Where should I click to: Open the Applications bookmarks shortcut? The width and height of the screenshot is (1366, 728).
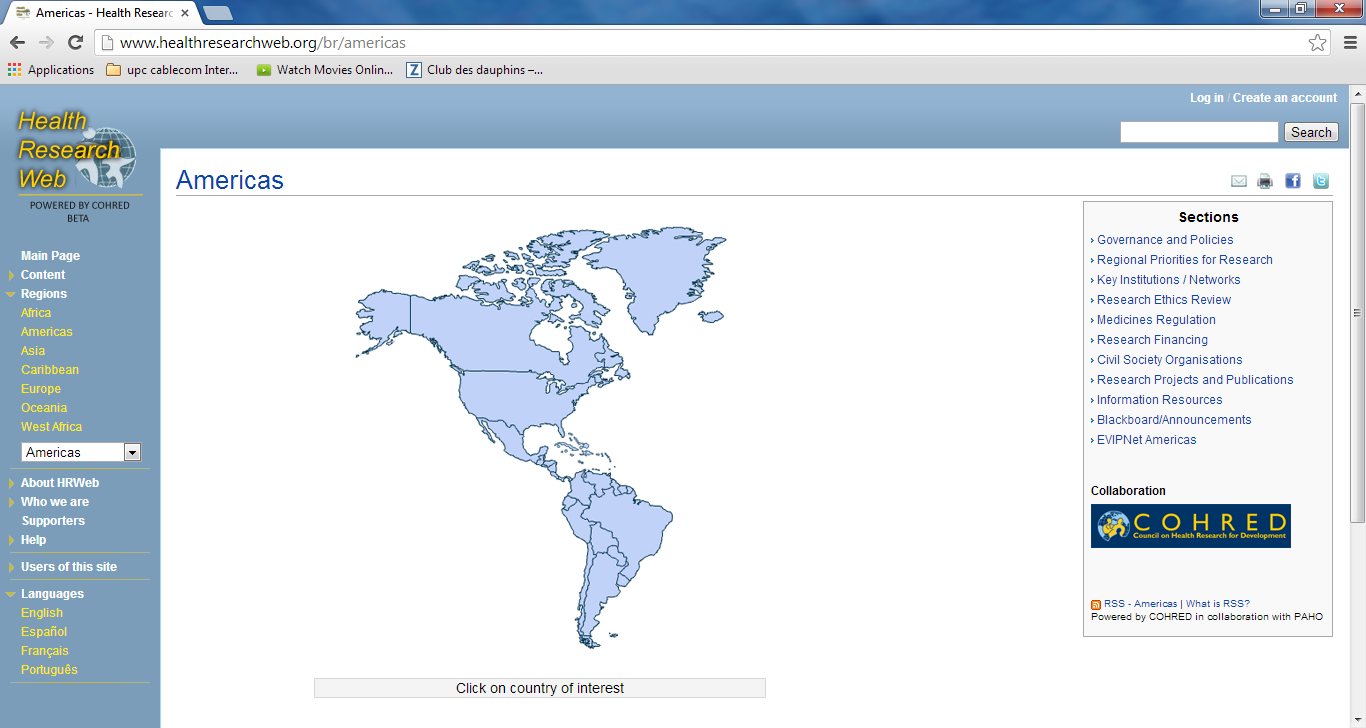tap(51, 70)
